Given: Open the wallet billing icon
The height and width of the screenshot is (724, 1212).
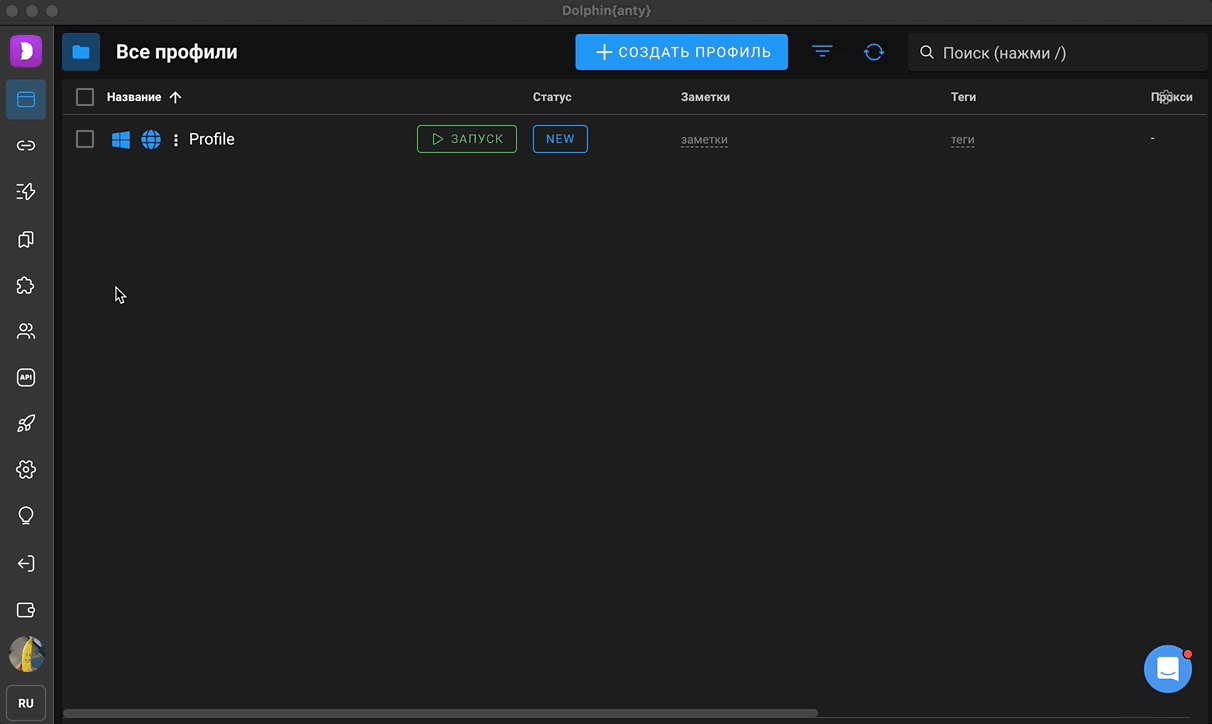Looking at the screenshot, I should click(26, 610).
